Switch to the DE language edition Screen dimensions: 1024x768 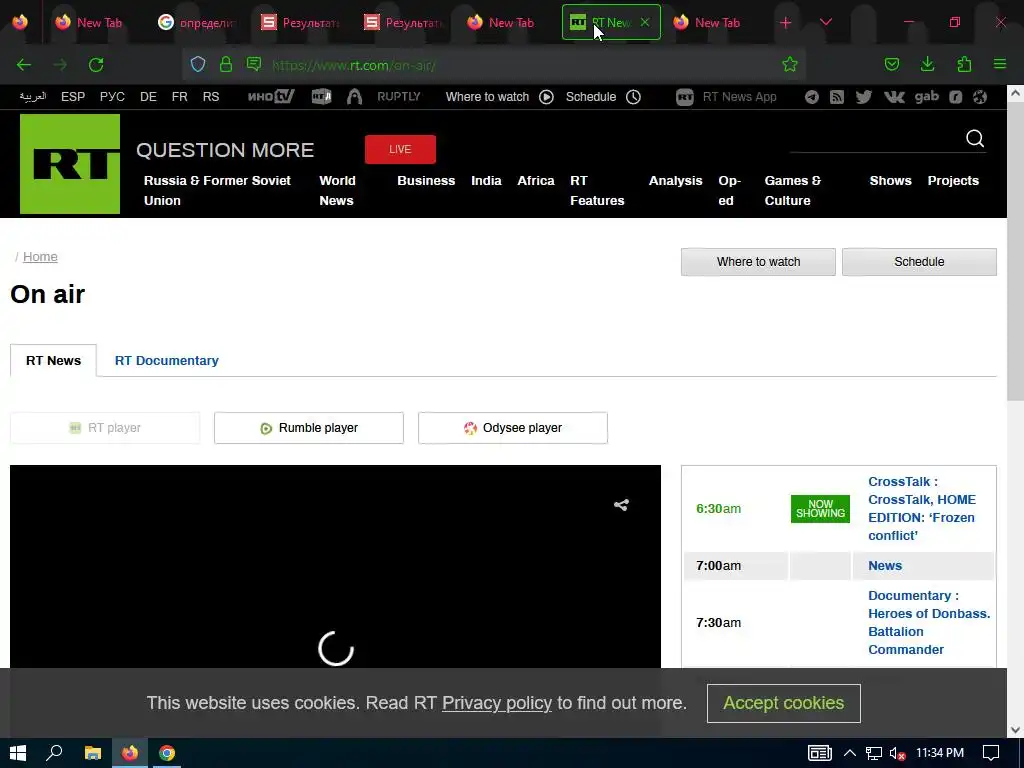click(148, 97)
